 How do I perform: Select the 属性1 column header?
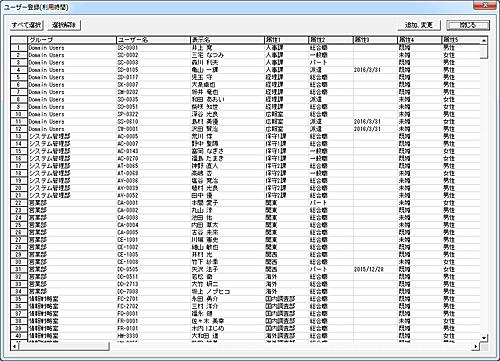click(x=286, y=40)
